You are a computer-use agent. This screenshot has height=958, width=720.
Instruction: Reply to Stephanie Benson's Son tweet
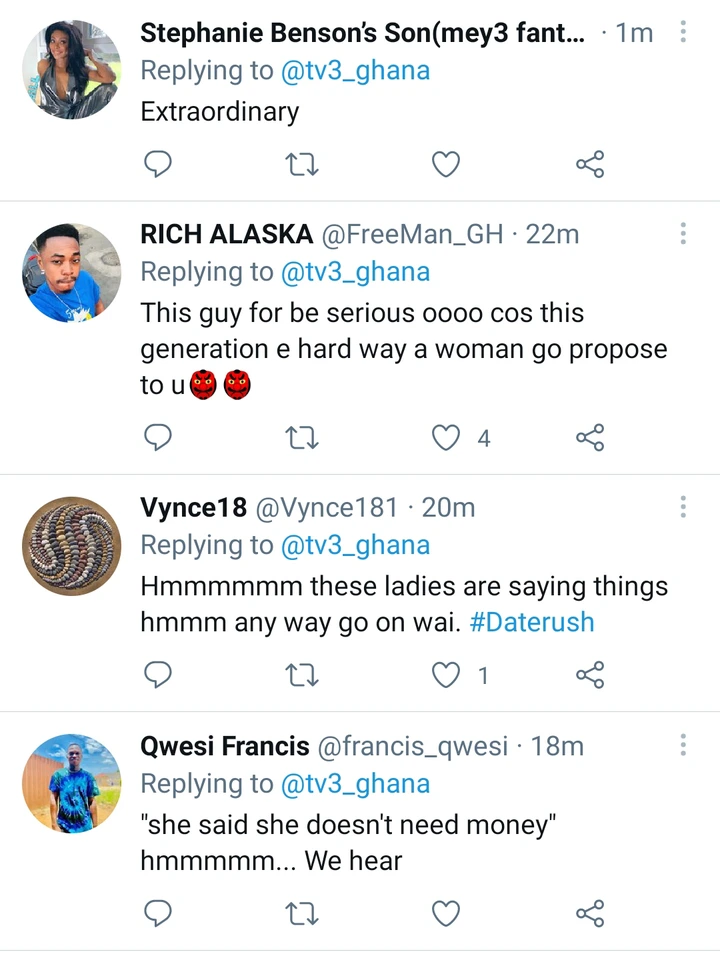pyautogui.click(x=159, y=164)
